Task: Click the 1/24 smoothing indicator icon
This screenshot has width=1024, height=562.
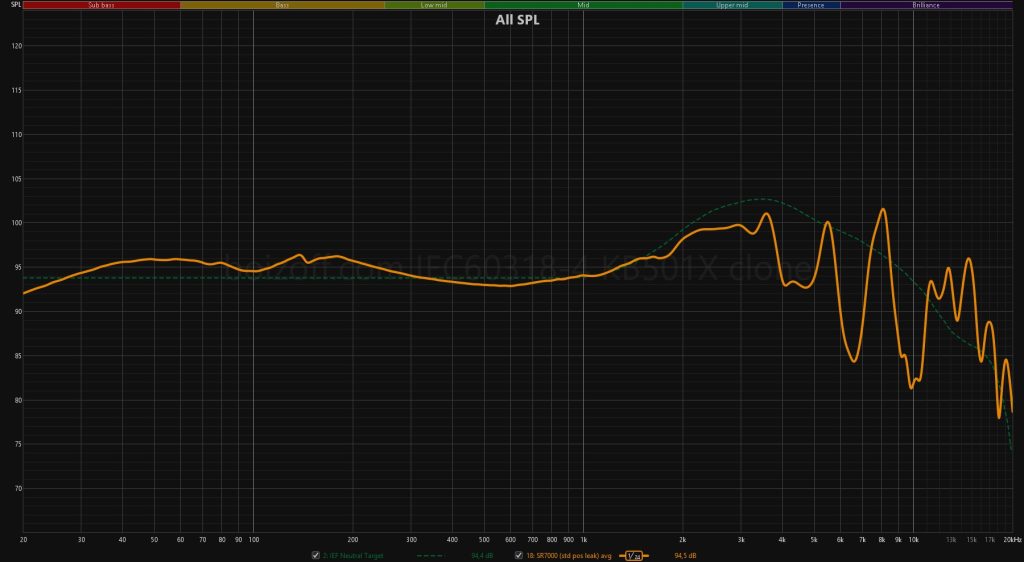Action: pyautogui.click(x=634, y=555)
